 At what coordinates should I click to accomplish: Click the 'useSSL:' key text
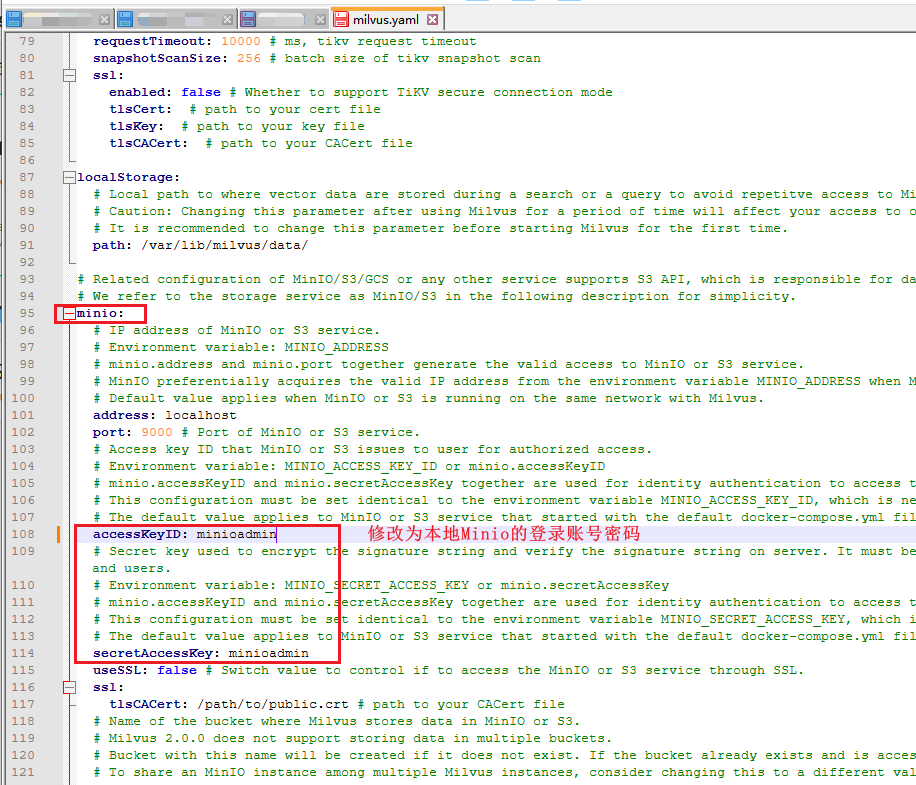click(x=120, y=671)
